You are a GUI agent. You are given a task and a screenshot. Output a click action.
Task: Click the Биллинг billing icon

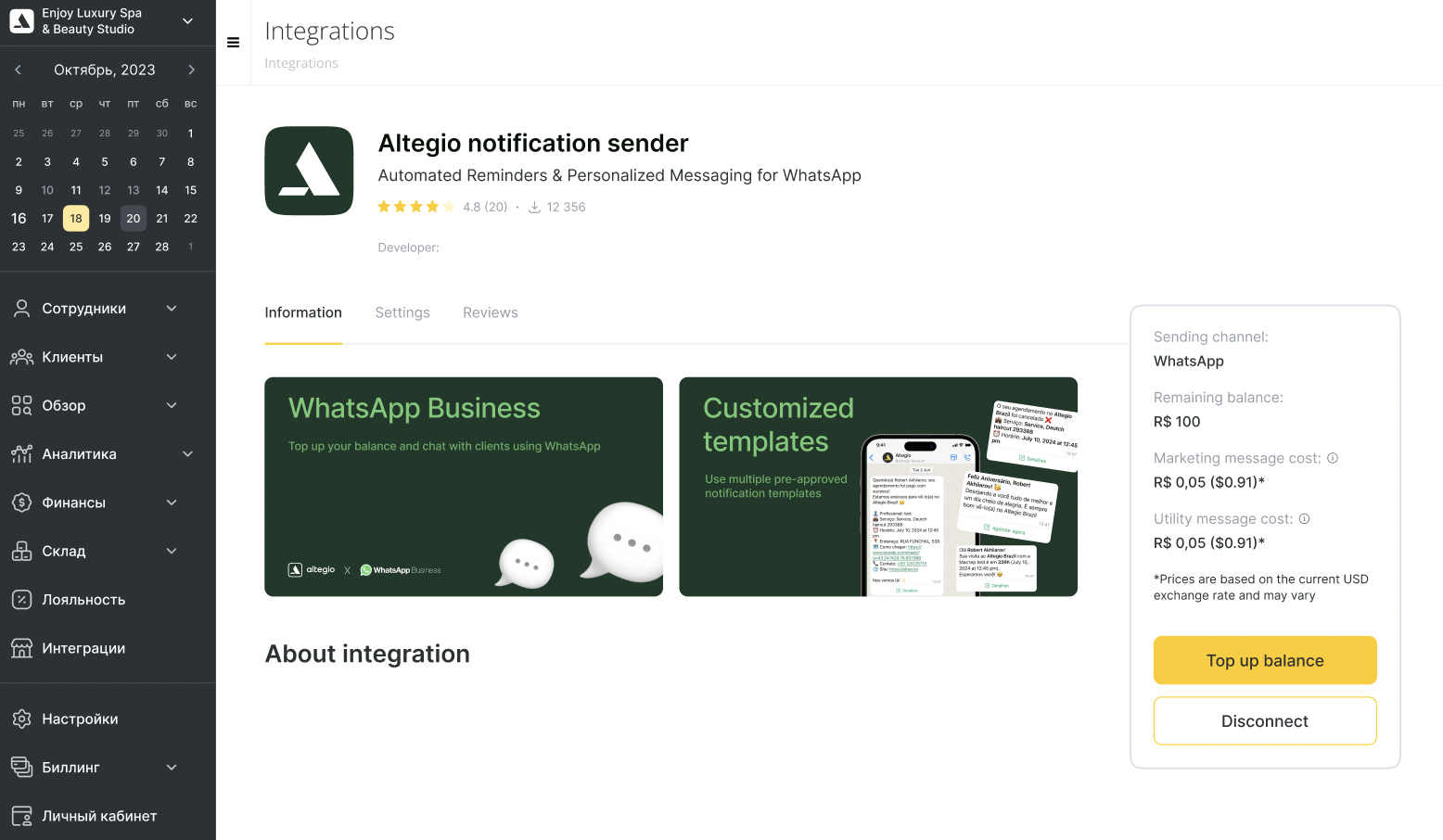pos(21,768)
